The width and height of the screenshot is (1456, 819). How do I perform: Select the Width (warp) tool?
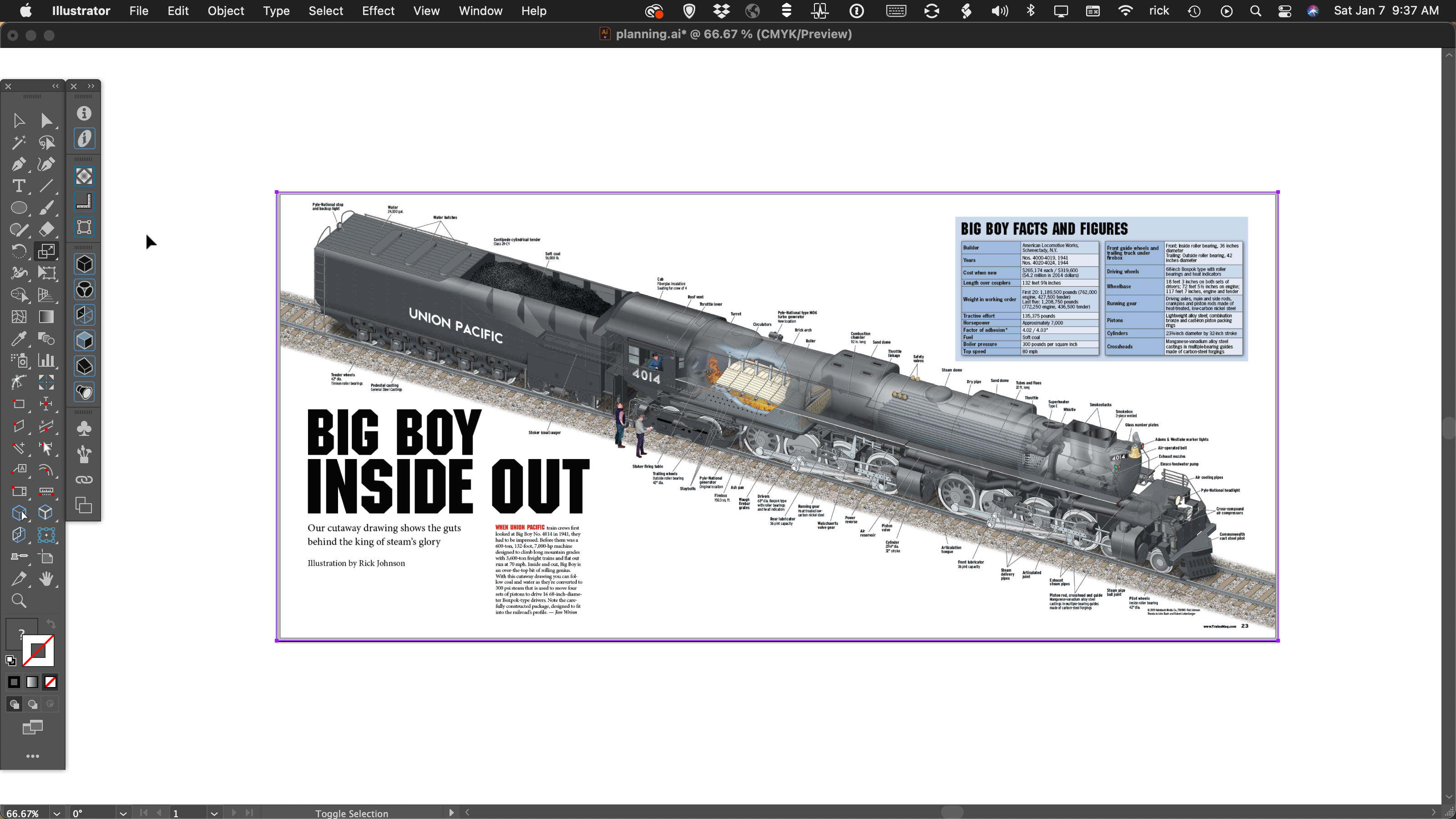click(x=19, y=273)
